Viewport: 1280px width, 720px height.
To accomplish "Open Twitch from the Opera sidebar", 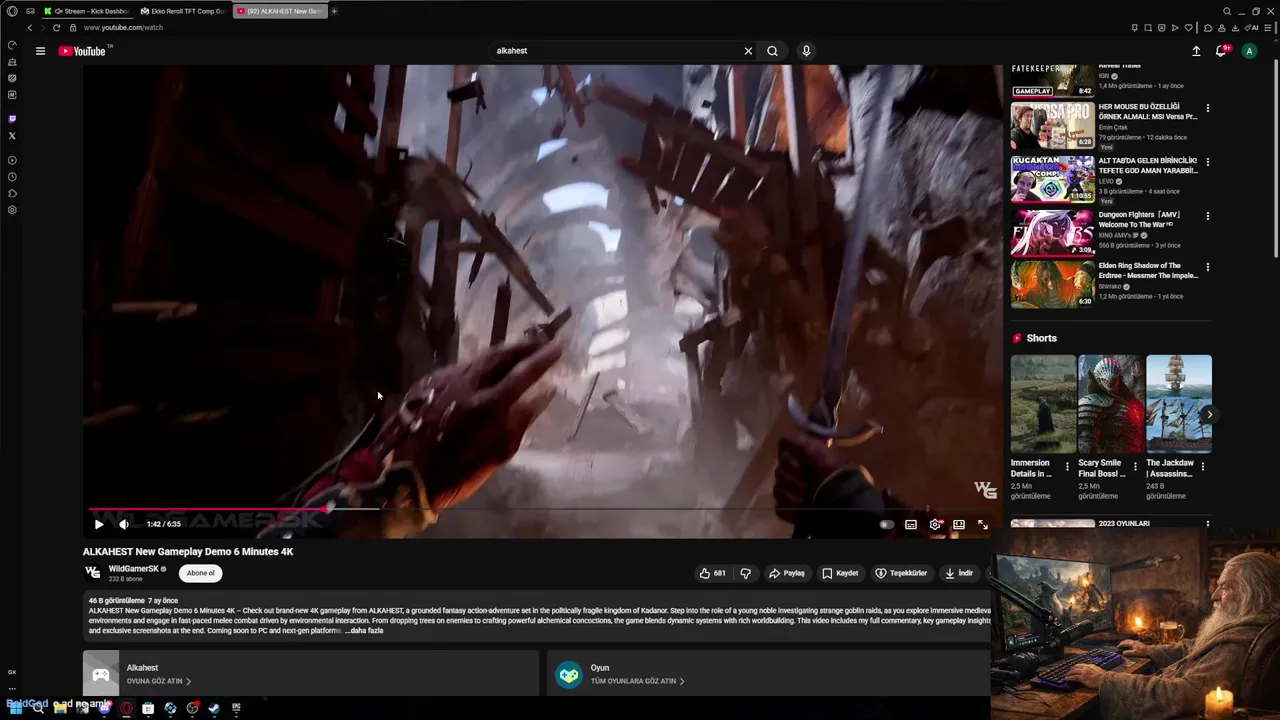I will tap(12, 119).
